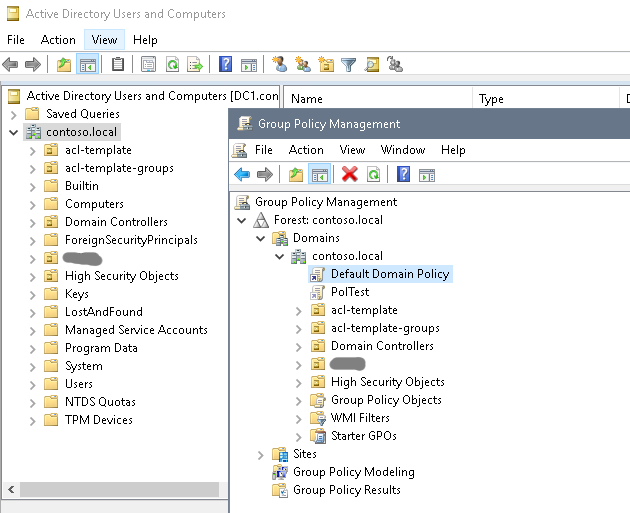Click blue Back arrow in Group Policy Management

click(x=242, y=174)
